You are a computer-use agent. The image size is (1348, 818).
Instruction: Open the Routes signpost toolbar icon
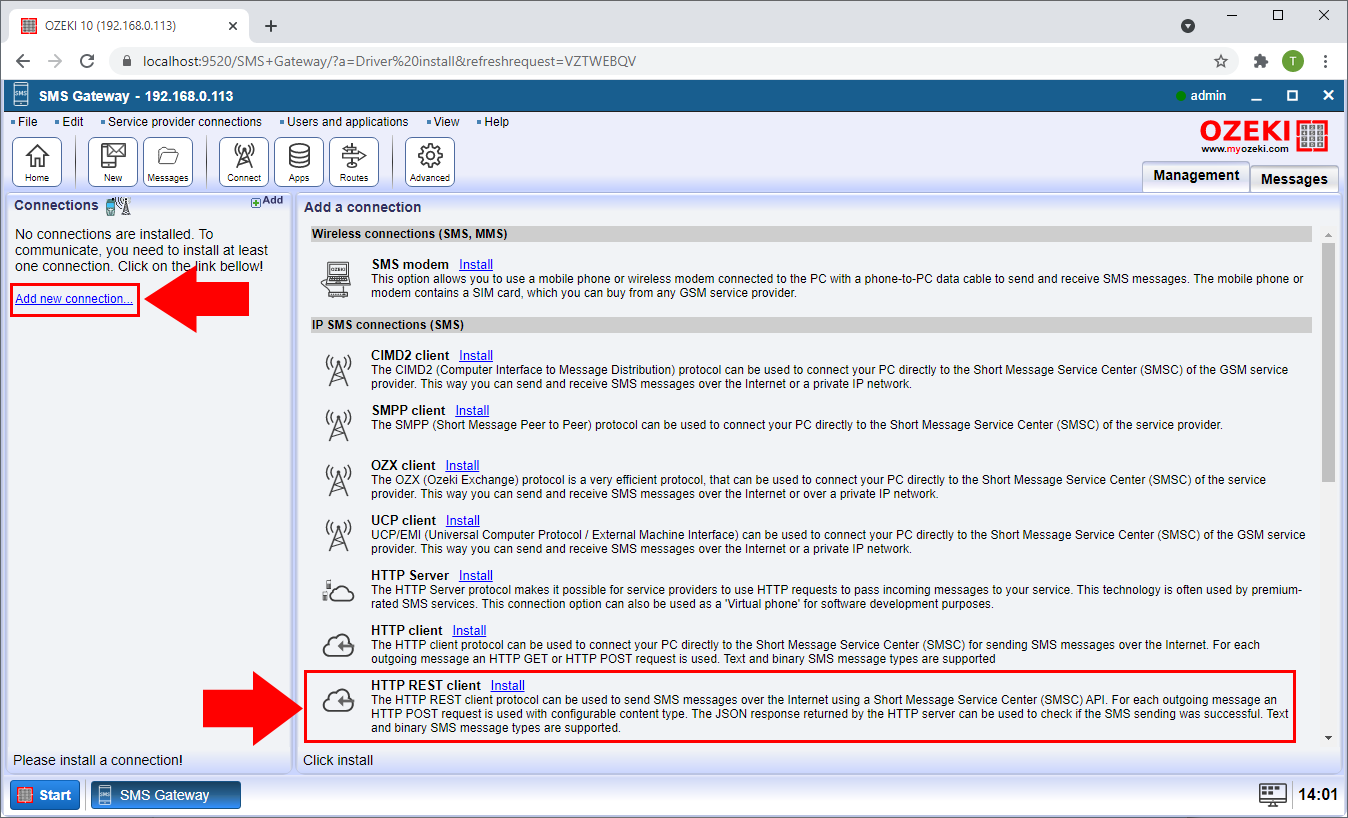(x=354, y=162)
